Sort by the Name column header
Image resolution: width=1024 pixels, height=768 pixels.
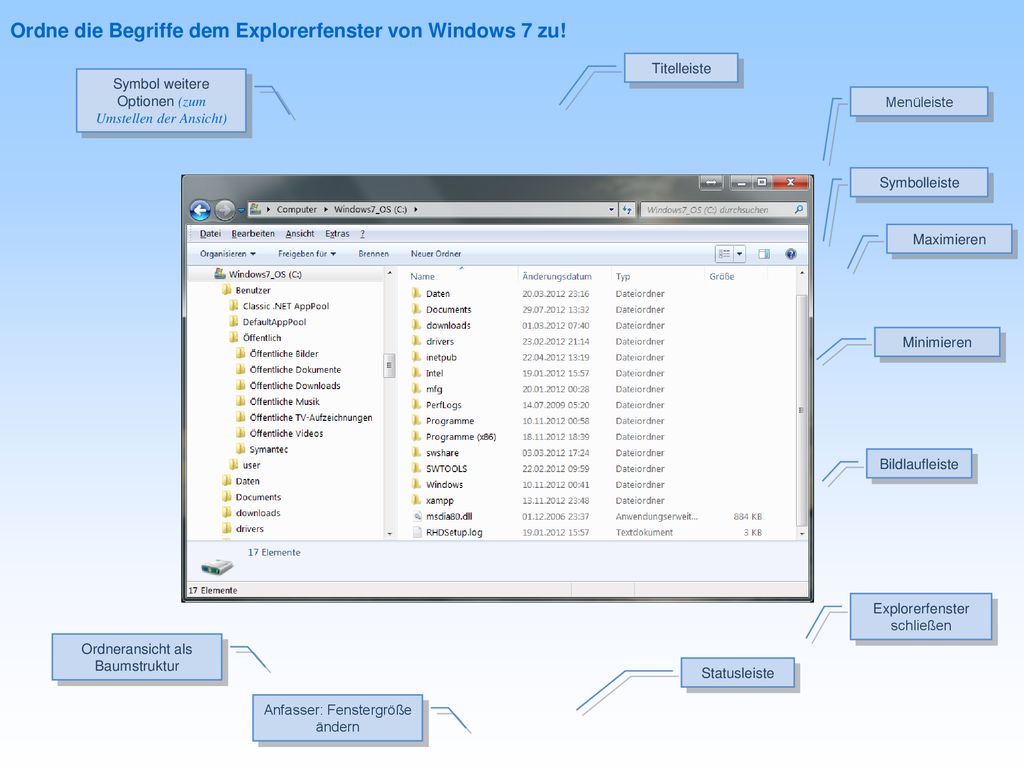click(x=423, y=276)
